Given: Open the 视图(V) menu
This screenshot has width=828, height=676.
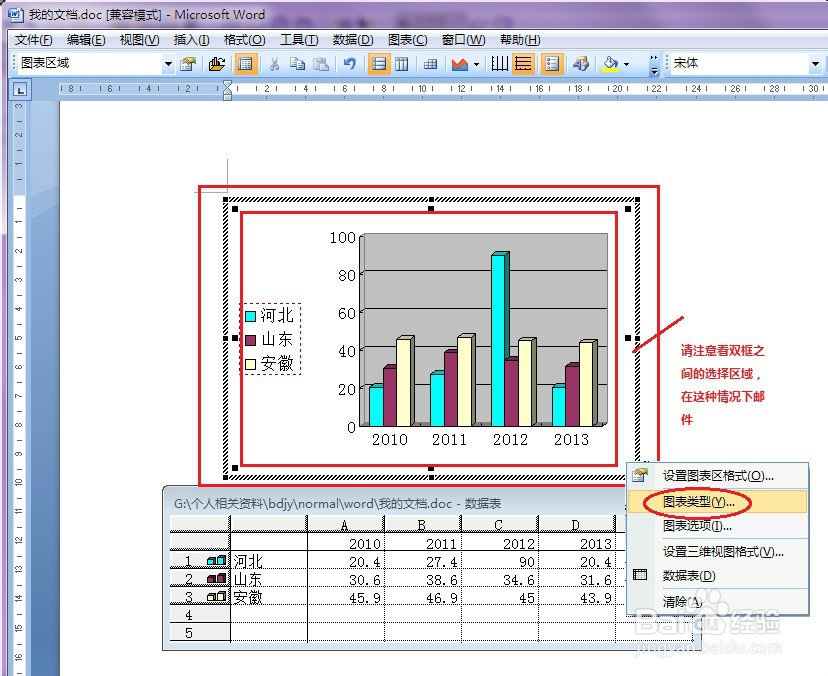Looking at the screenshot, I should click(x=139, y=40).
